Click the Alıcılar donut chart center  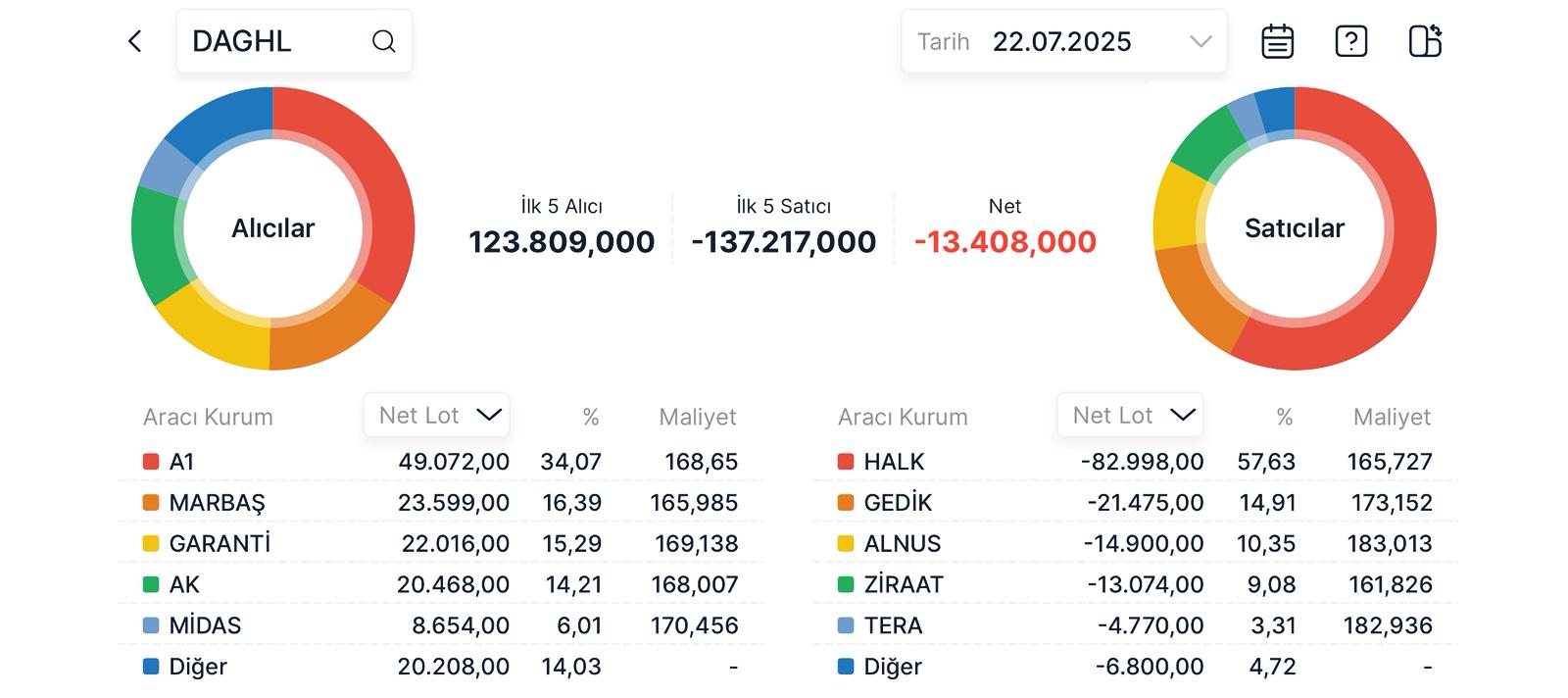[272, 228]
